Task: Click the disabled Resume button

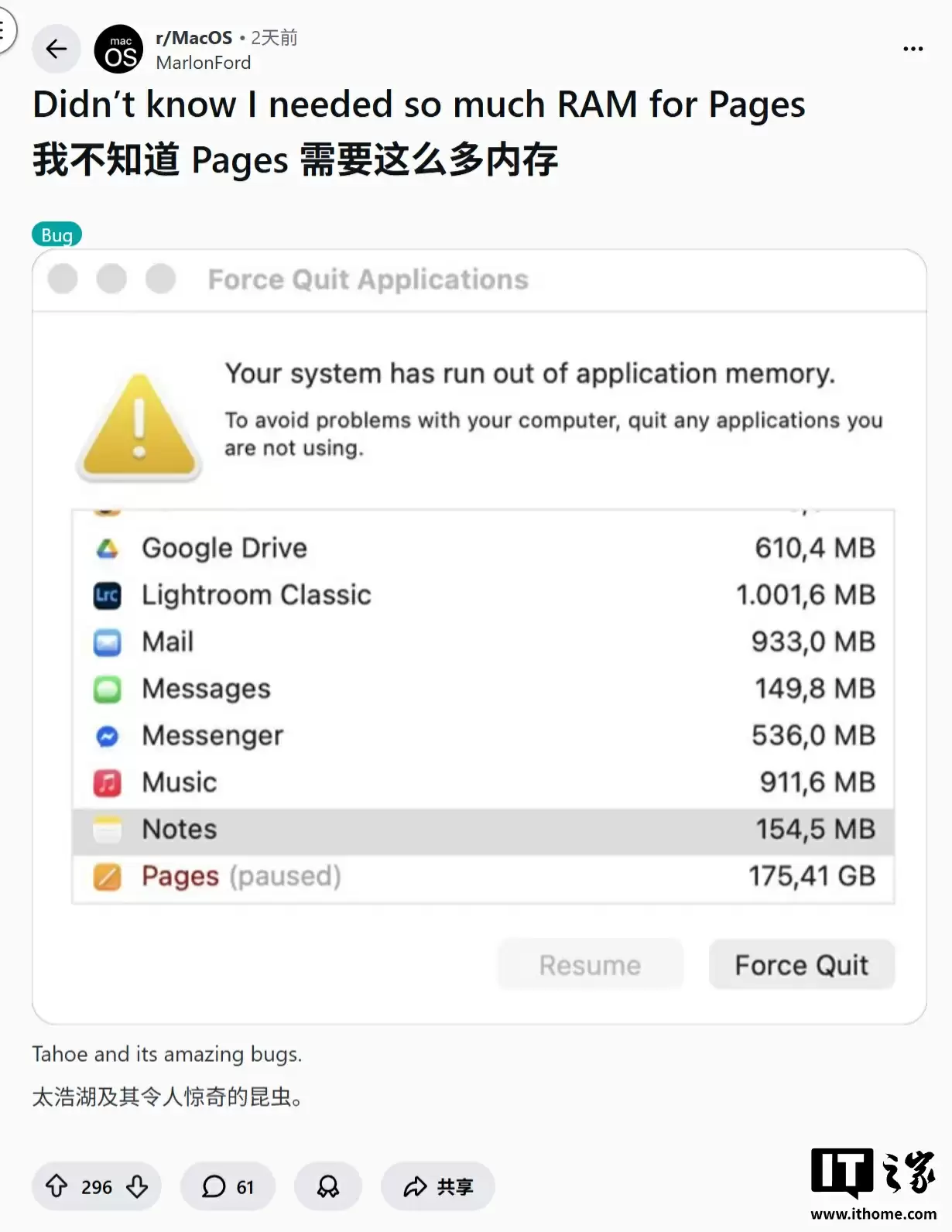Action: tap(590, 964)
